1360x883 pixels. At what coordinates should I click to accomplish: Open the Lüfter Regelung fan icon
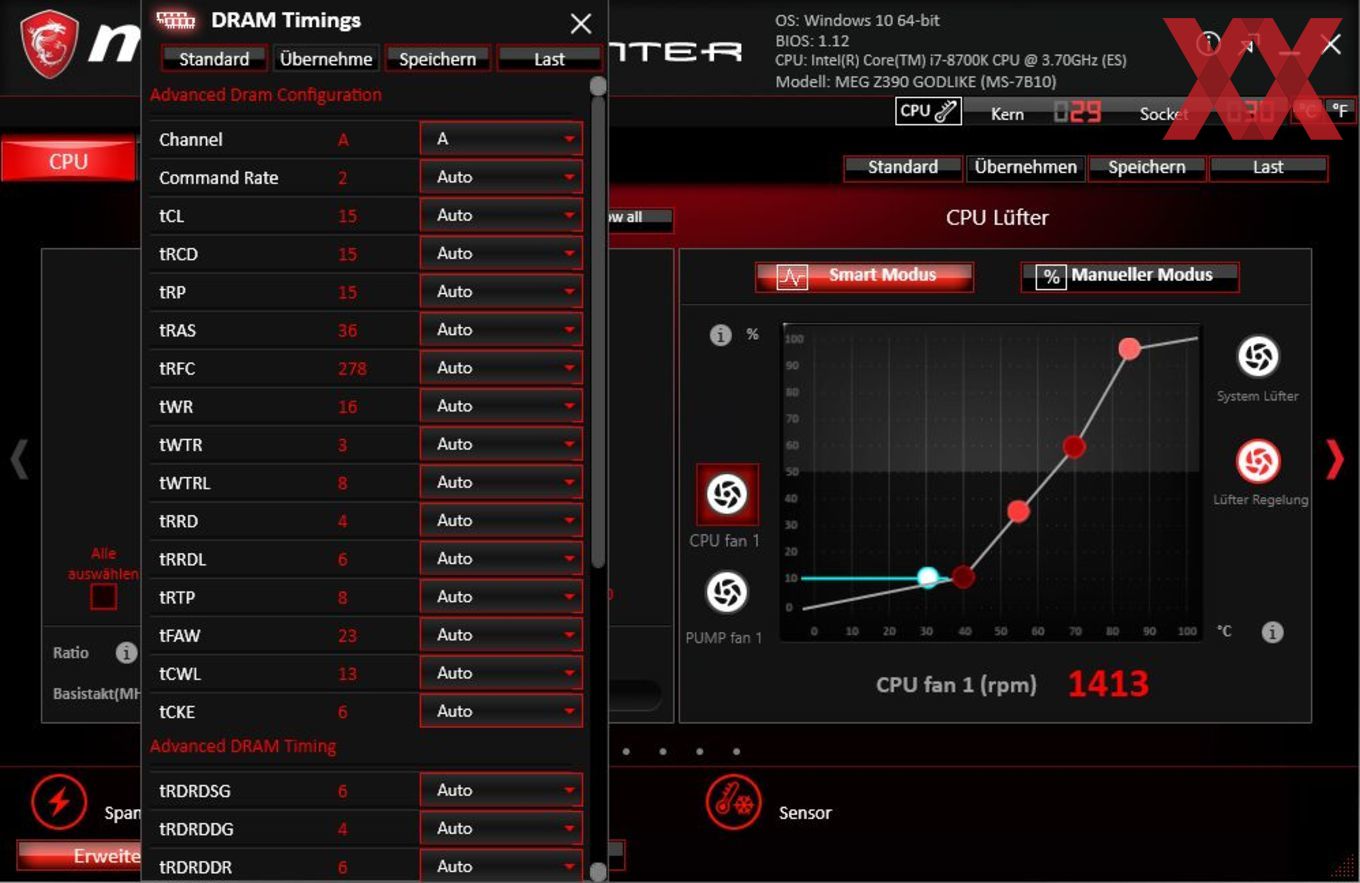click(x=1258, y=462)
